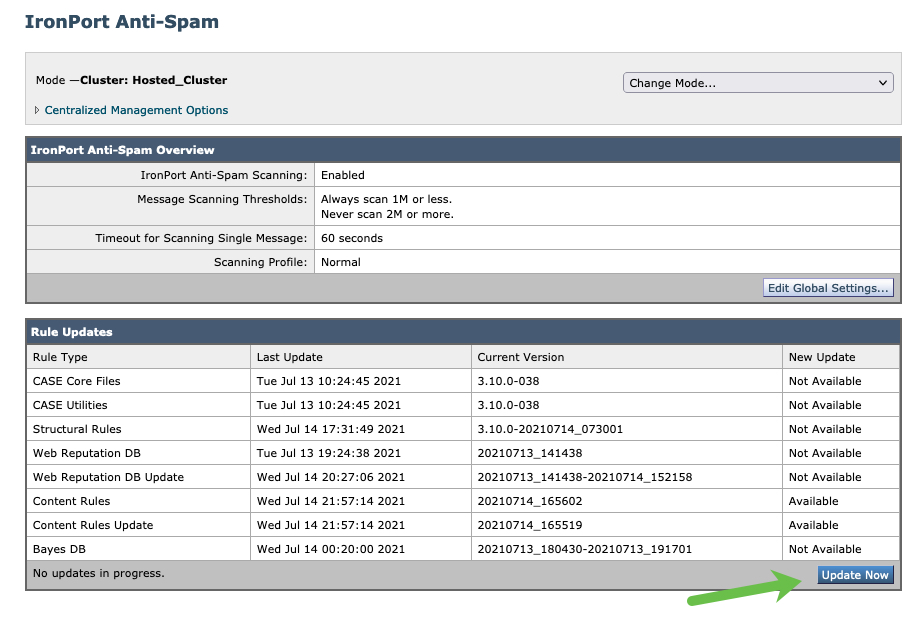Click the Enabled scanning status value
Image resolution: width=912 pixels, height=634 pixels.
click(x=343, y=175)
